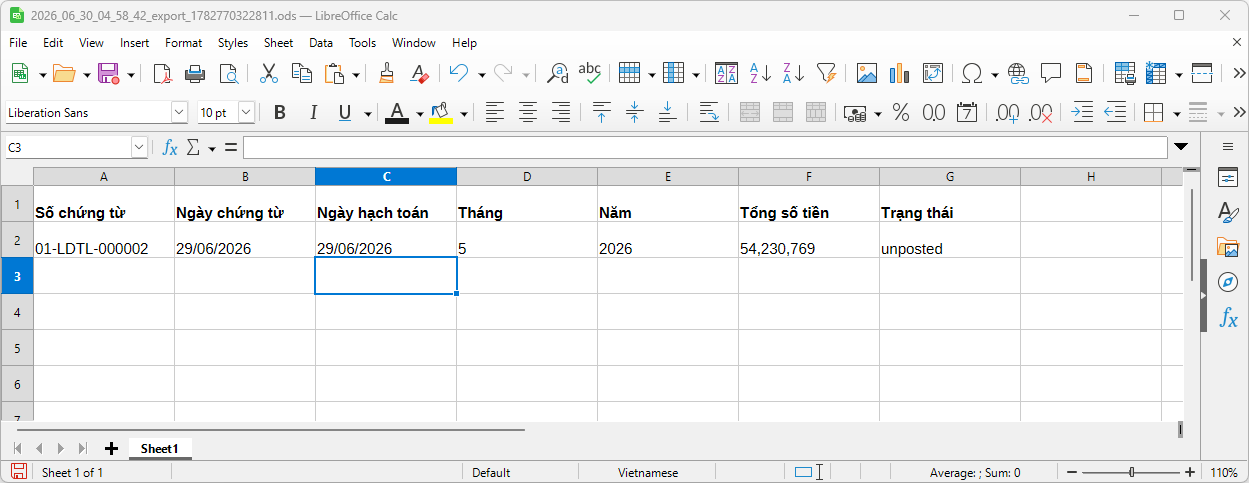
Task: Open the Font Color dropdown arrow
Action: pyautogui.click(x=419, y=114)
